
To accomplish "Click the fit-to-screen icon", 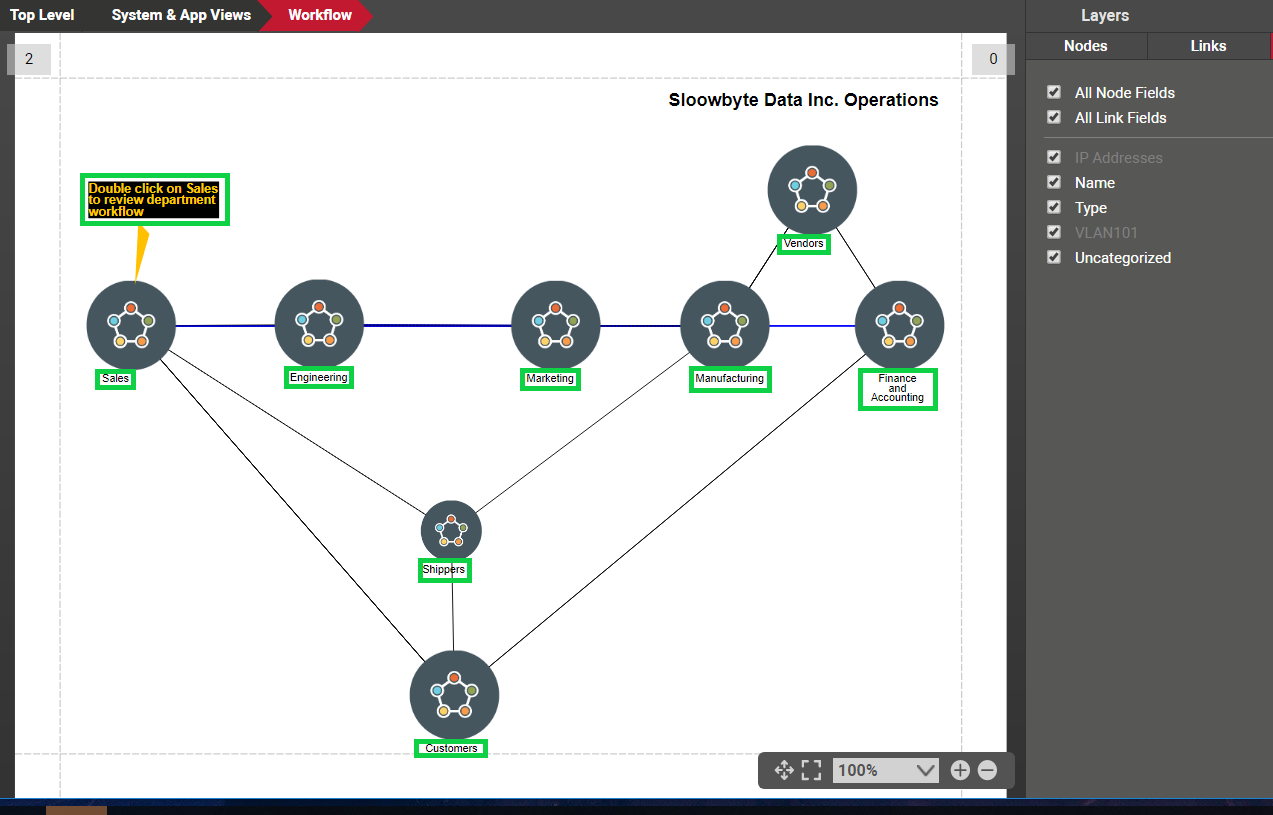I will (x=811, y=770).
